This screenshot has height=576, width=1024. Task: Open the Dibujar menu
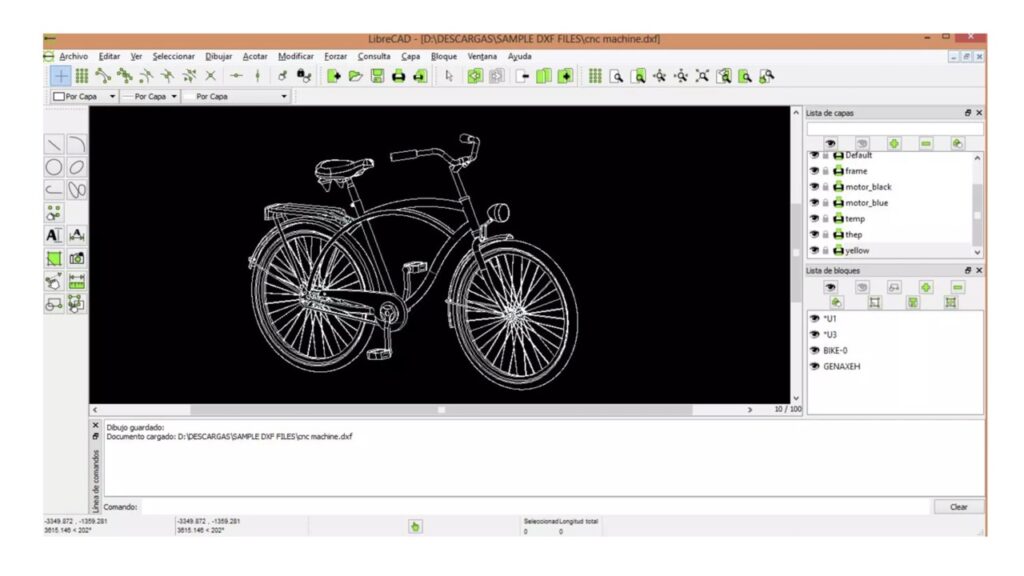click(219, 56)
